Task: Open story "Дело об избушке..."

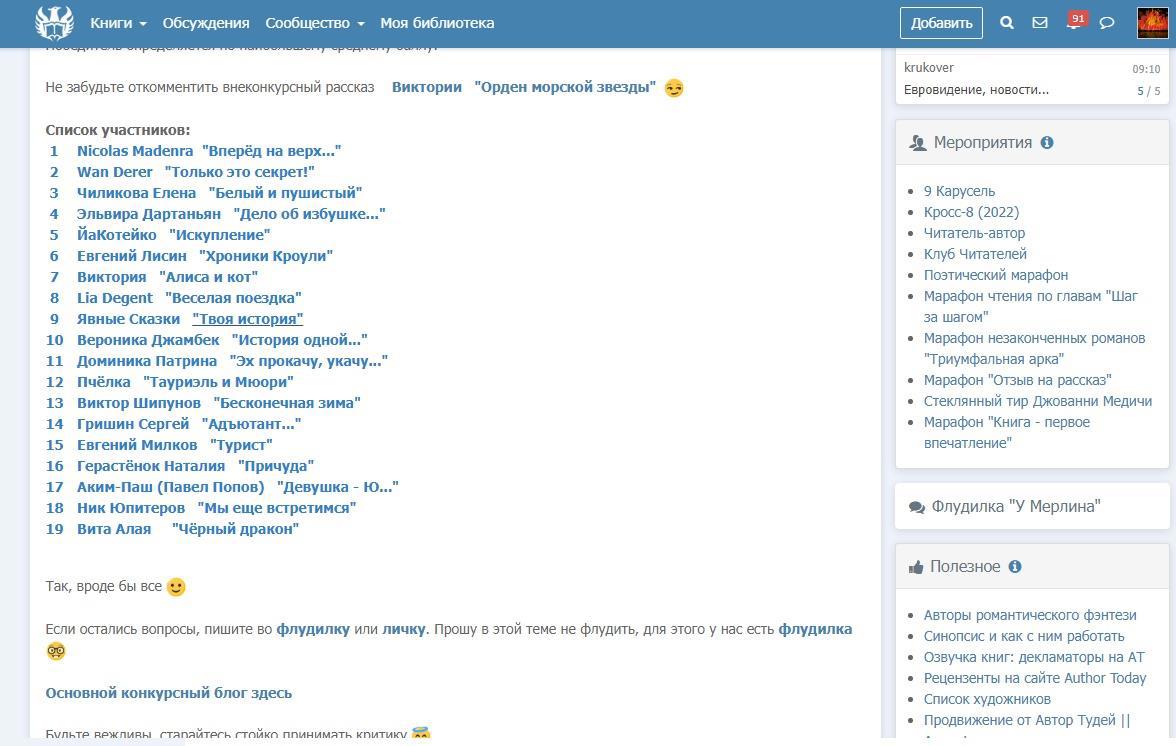Action: pos(309,214)
